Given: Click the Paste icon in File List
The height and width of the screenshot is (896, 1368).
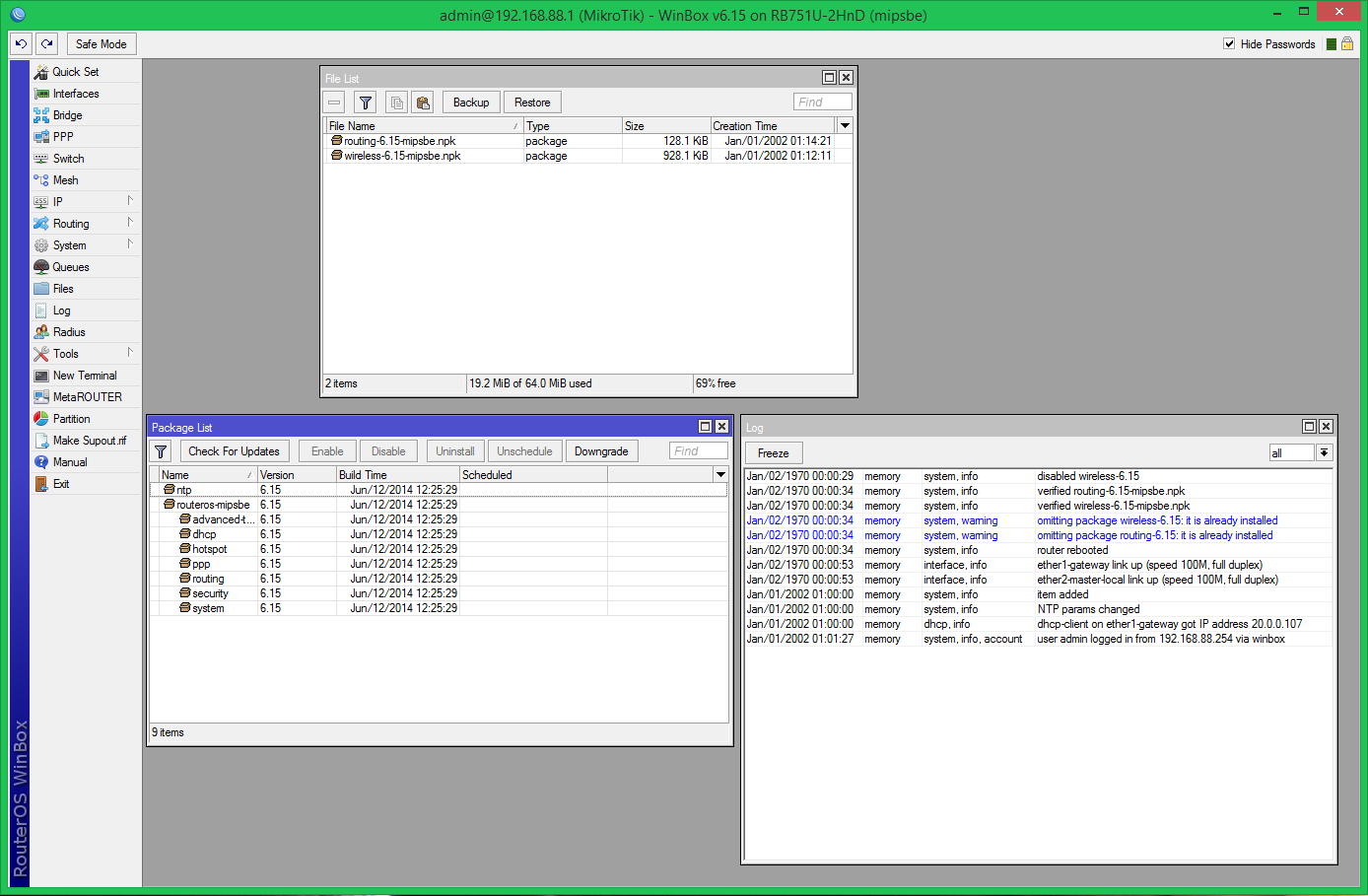Looking at the screenshot, I should coord(422,102).
